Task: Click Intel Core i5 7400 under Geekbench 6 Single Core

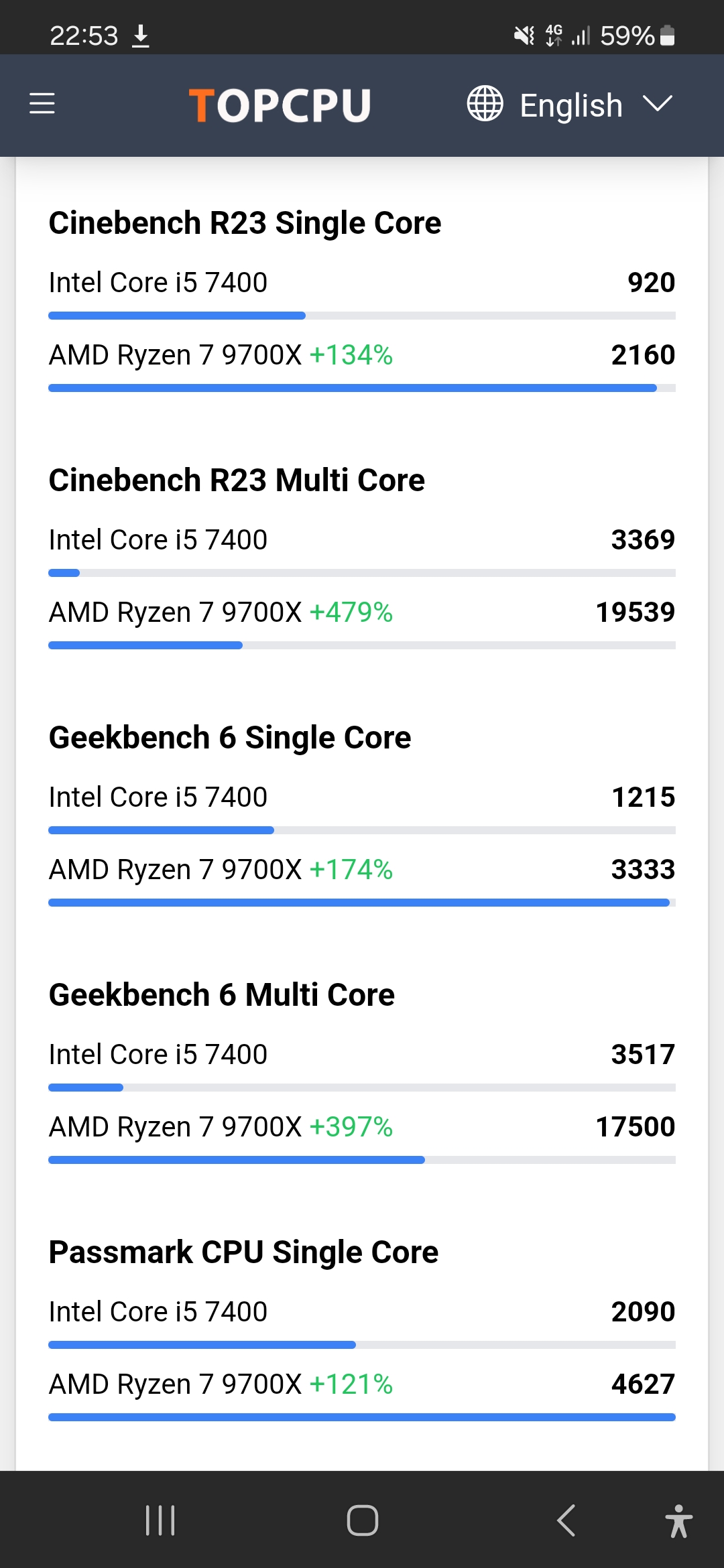Action: (158, 797)
